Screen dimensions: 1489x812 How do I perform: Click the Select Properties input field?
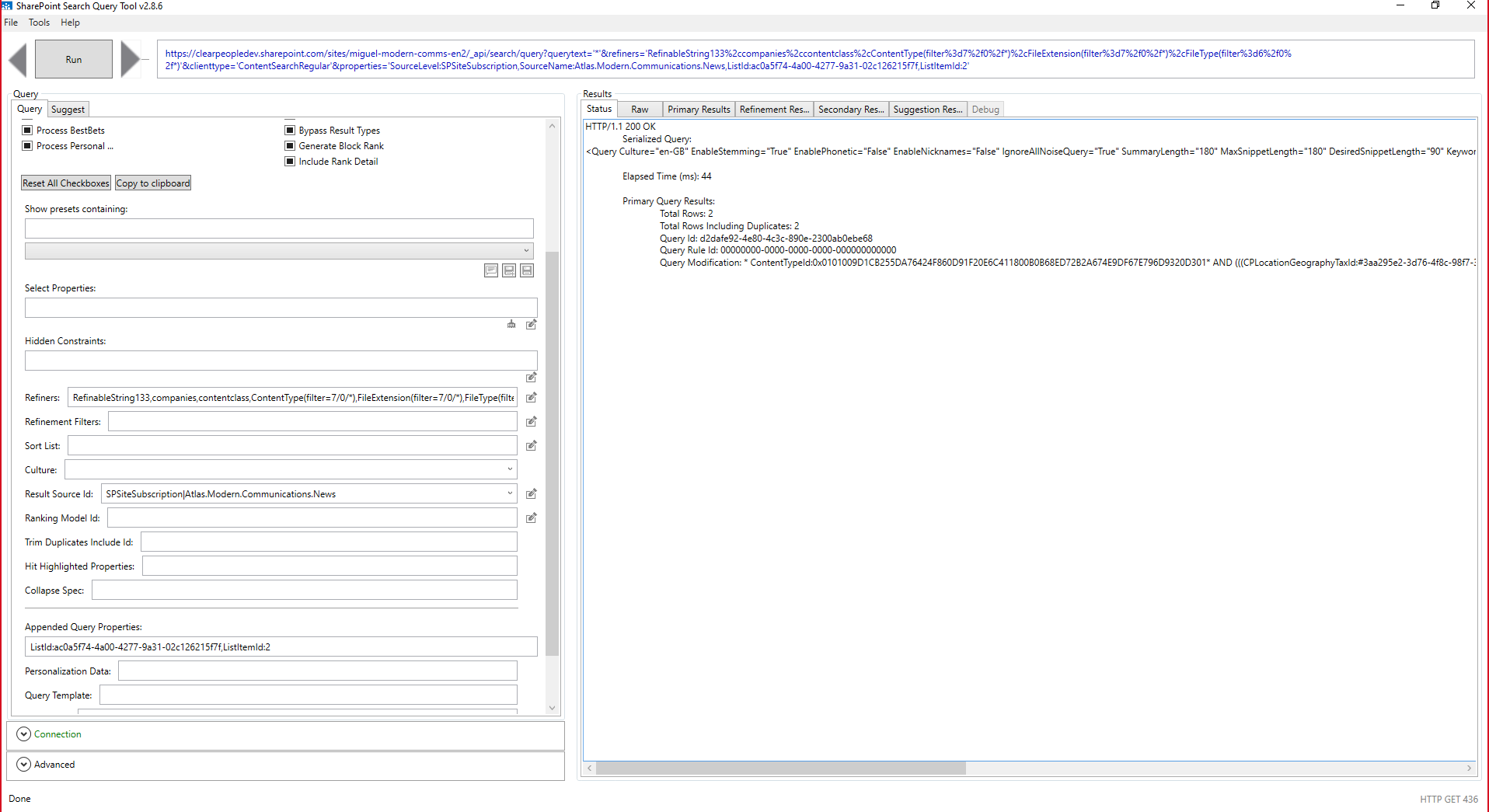coord(281,308)
